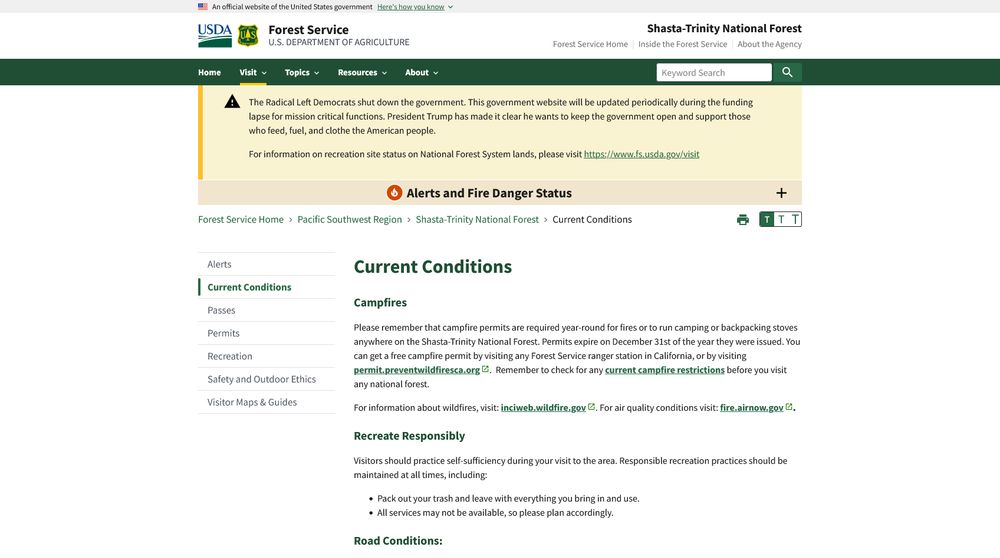Image resolution: width=1000 pixels, height=558 pixels.
Task: Click the warning triangle alert icon
Action: (x=232, y=101)
